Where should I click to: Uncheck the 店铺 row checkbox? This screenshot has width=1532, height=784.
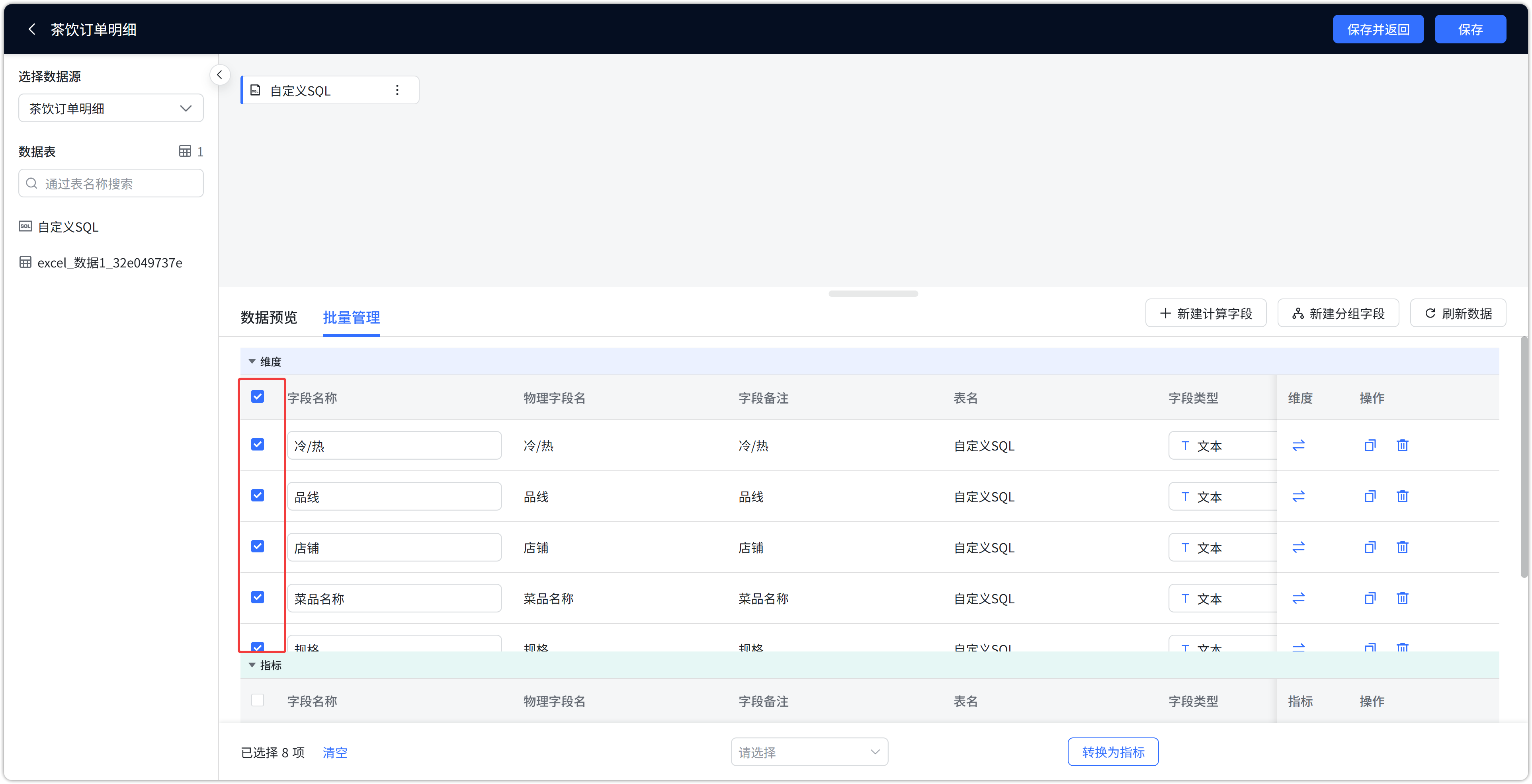tap(258, 547)
